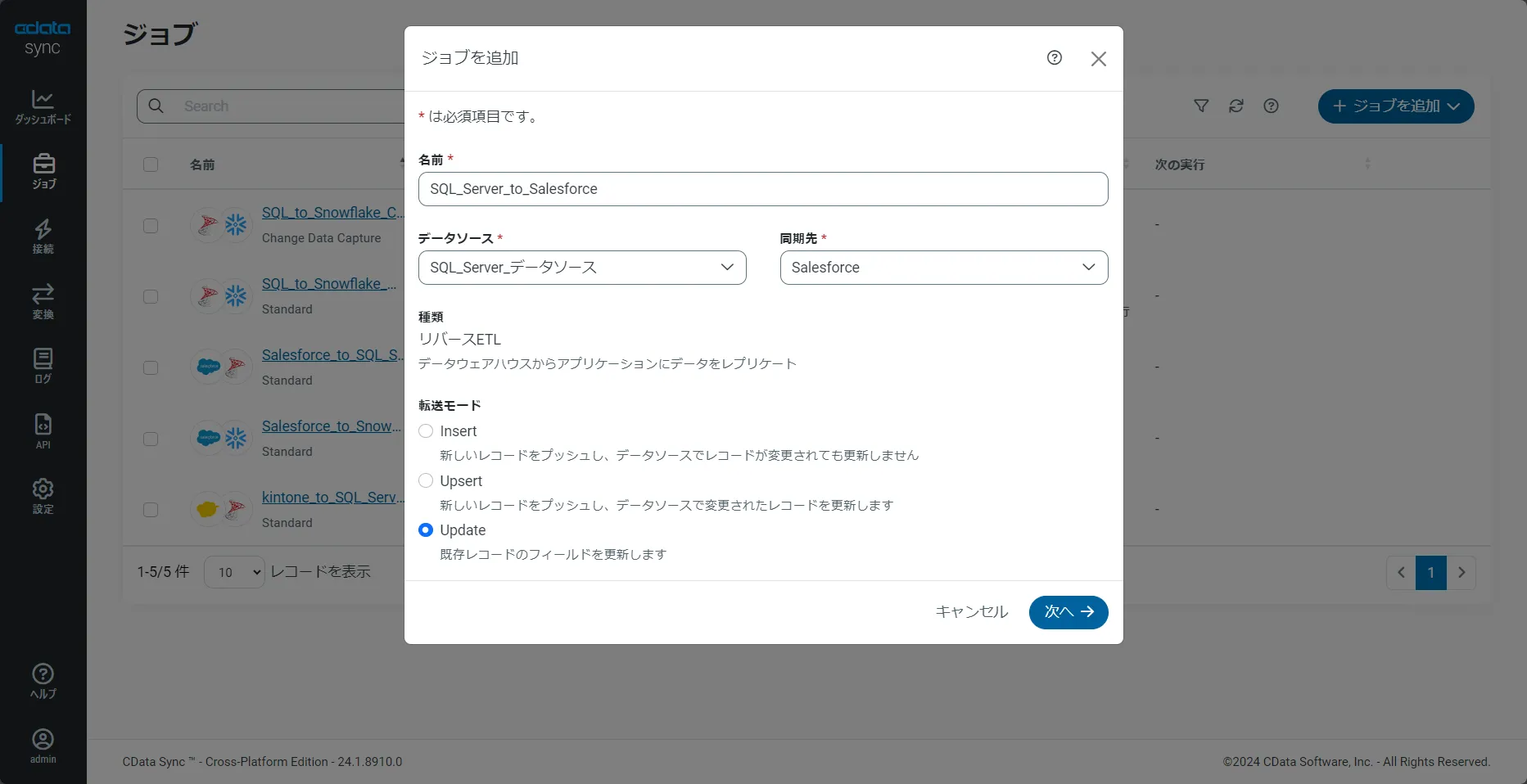Open the 変換 sidebar icon
This screenshot has height=784, width=1527.
[43, 300]
